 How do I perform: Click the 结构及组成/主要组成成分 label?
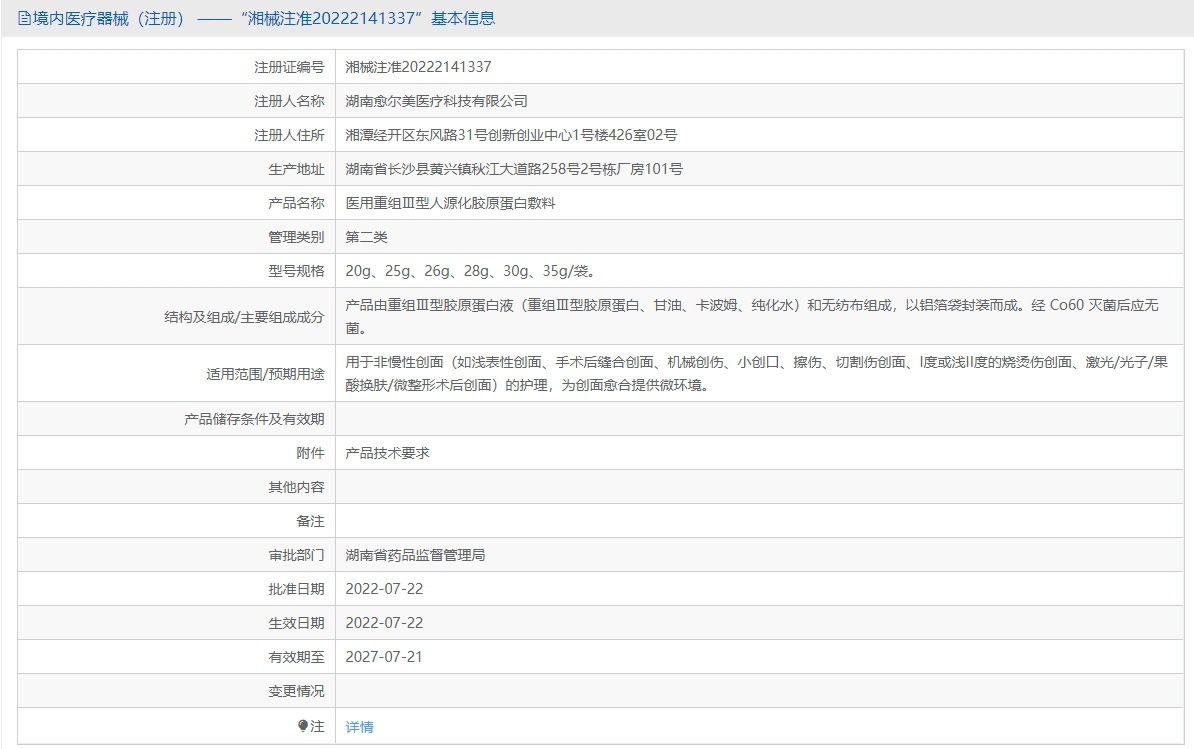[x=244, y=317]
